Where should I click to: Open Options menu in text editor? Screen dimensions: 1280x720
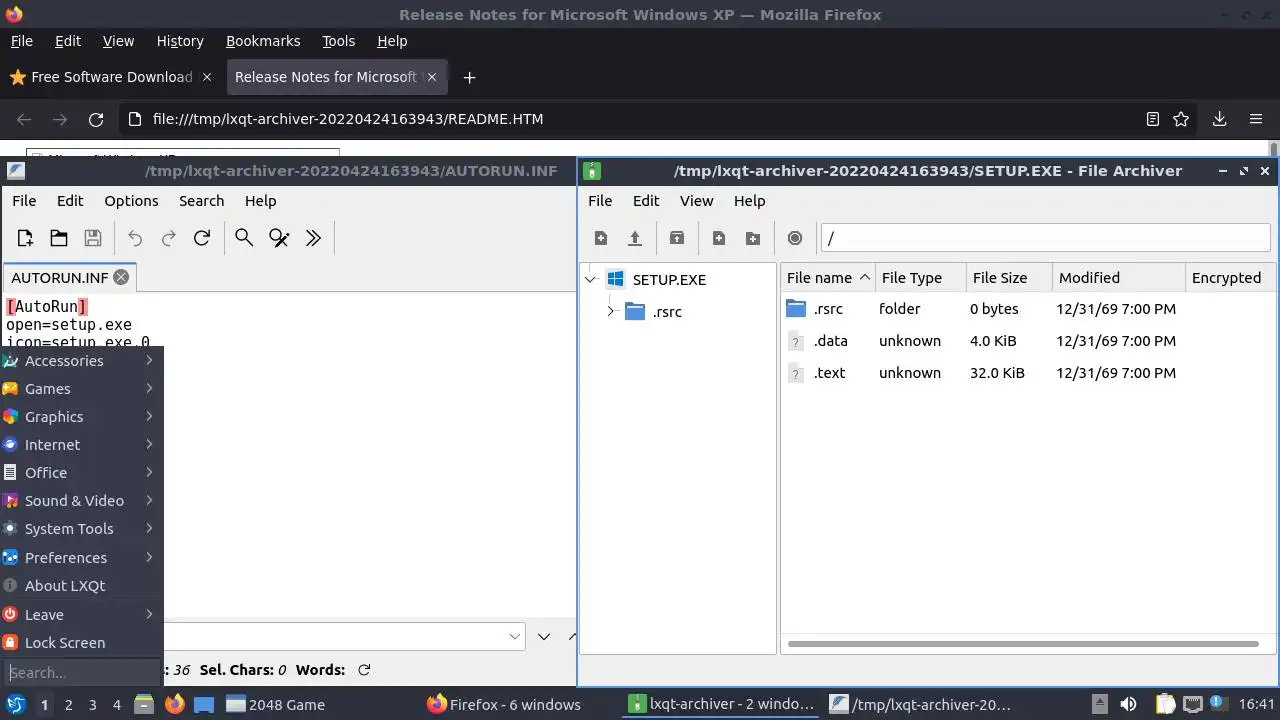[131, 200]
